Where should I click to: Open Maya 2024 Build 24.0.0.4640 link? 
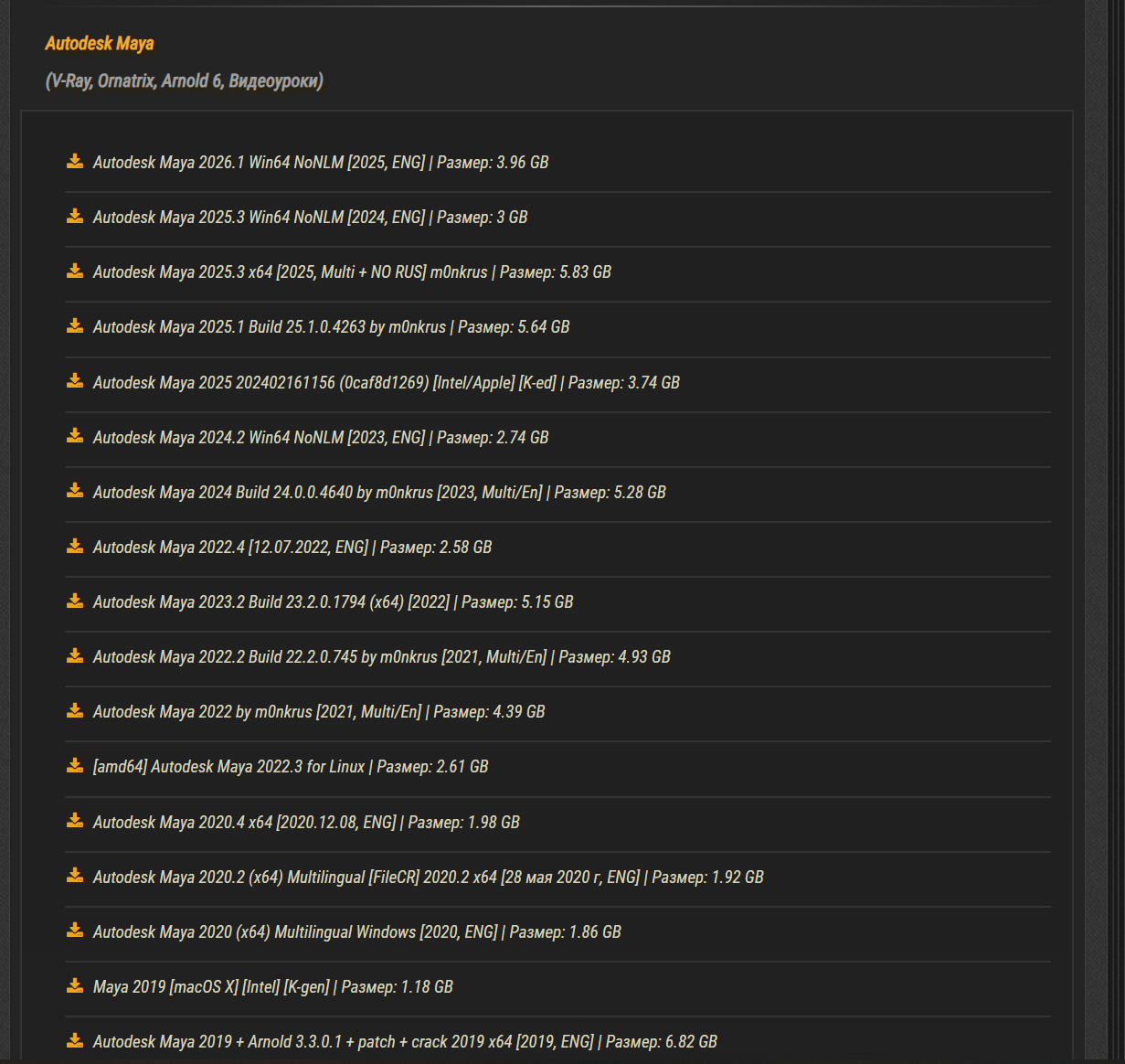[379, 493]
